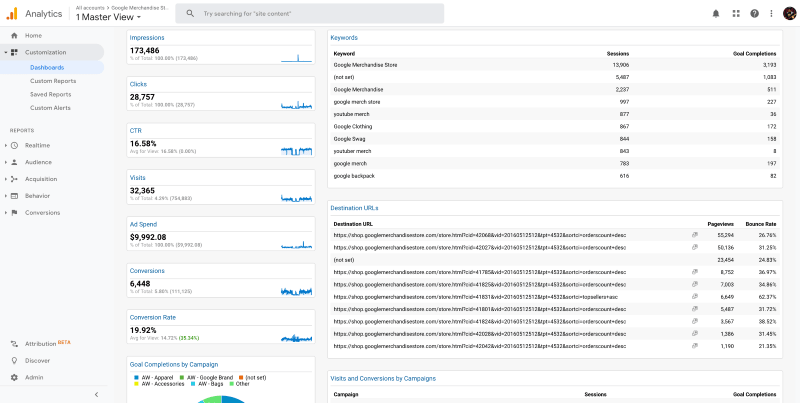800x403 pixels.
Task: Click the Audience person icon
Action: click(x=14, y=162)
